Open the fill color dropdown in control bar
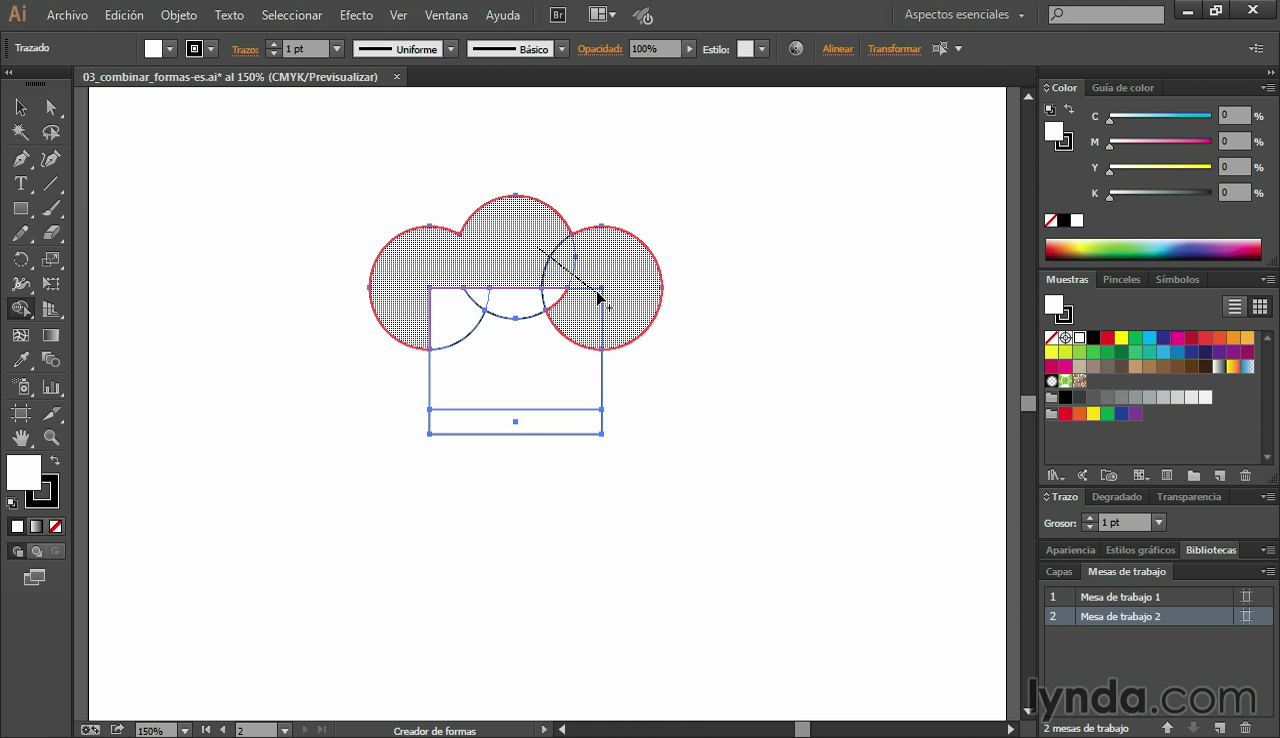 tap(170, 49)
